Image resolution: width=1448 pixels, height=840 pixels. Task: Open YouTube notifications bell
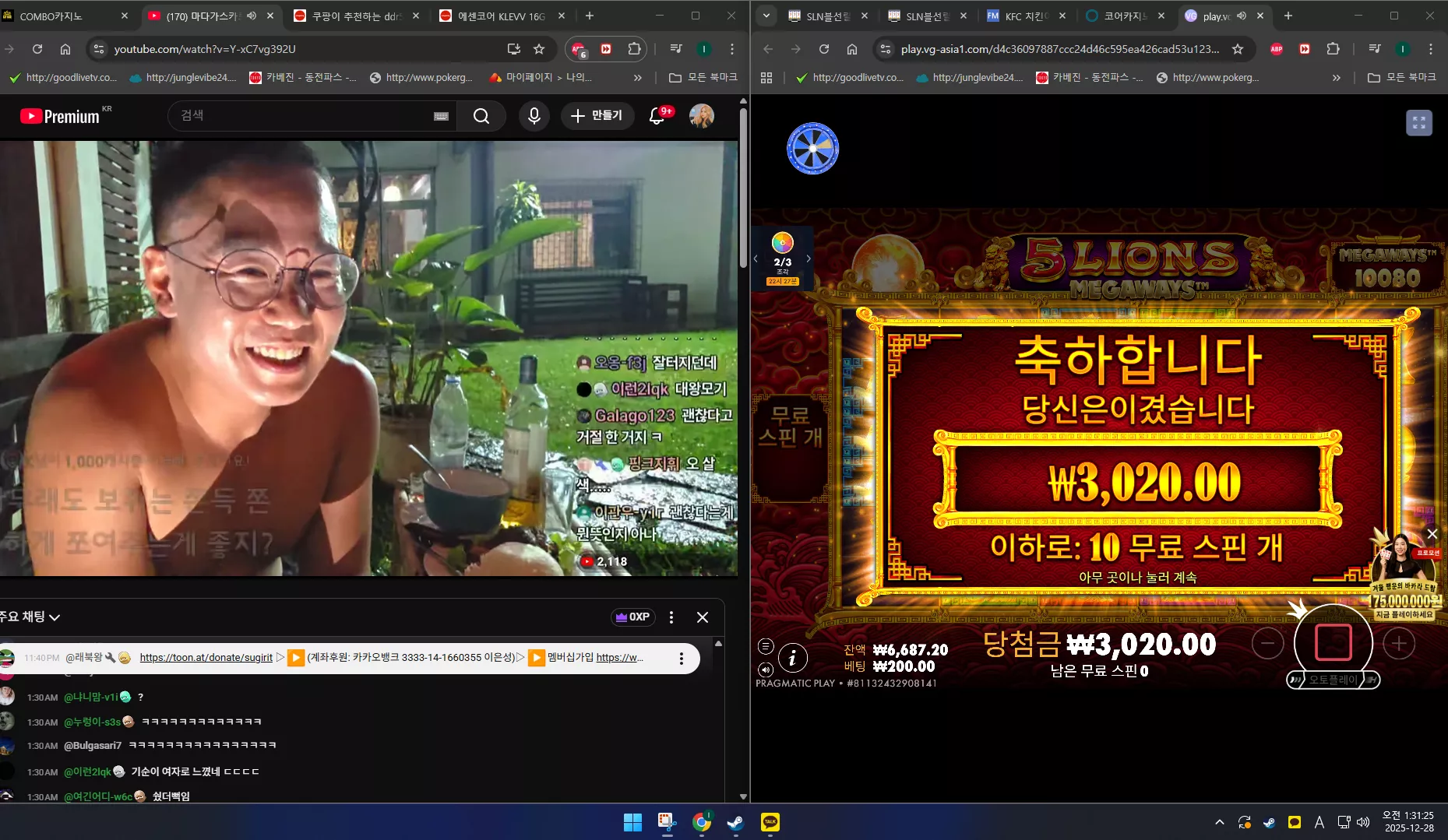tap(657, 116)
